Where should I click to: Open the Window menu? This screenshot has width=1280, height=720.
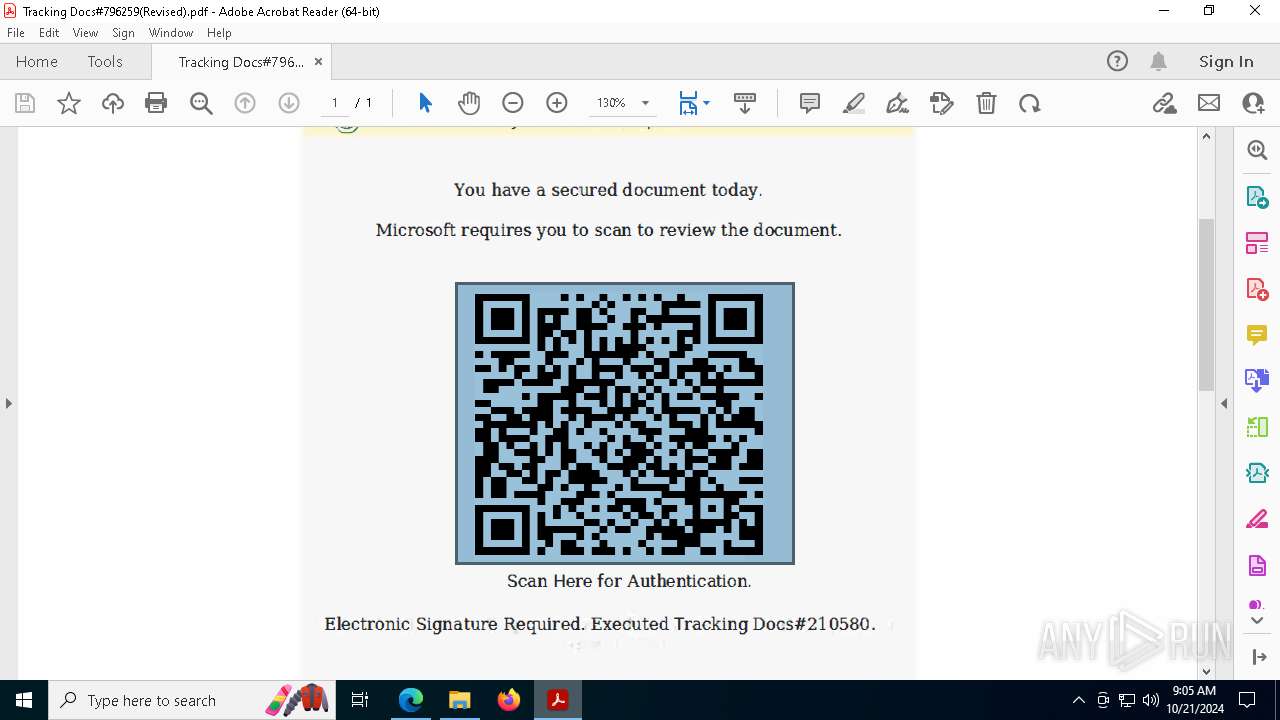(171, 33)
